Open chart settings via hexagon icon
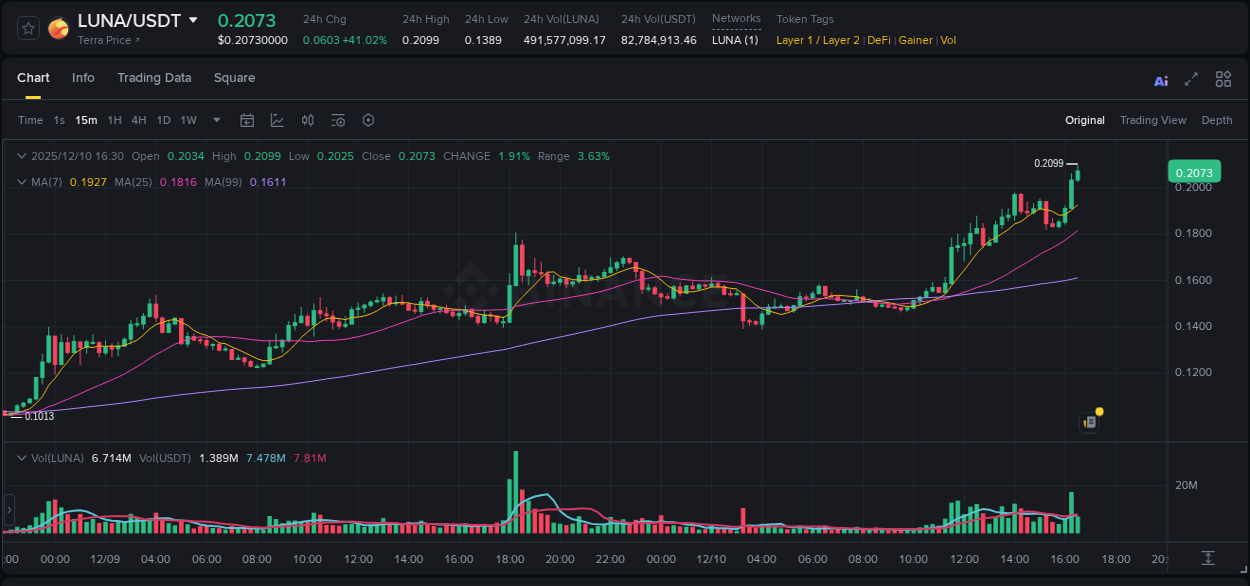Viewport: 1250px width, 586px height. [x=368, y=120]
